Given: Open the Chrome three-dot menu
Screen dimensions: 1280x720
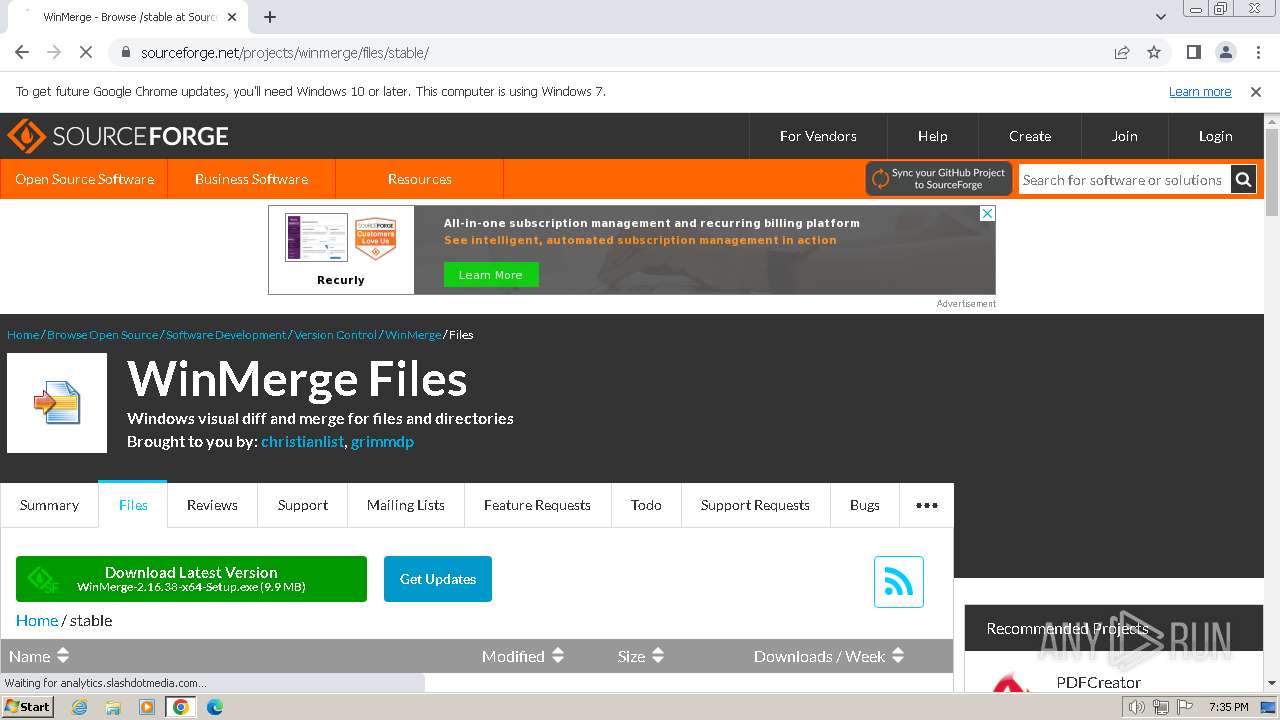Looking at the screenshot, I should coord(1257,52).
